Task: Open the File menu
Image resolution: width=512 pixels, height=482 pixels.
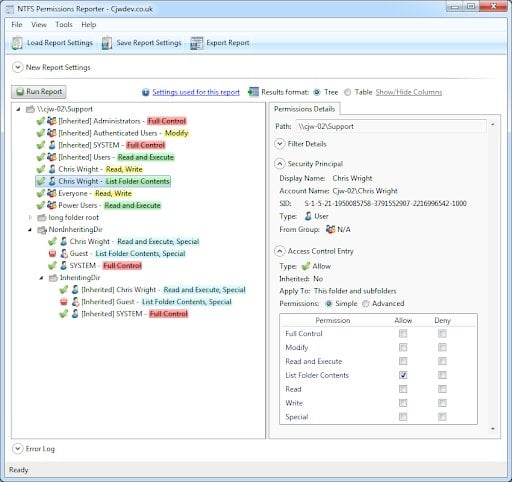Action: click(17, 25)
